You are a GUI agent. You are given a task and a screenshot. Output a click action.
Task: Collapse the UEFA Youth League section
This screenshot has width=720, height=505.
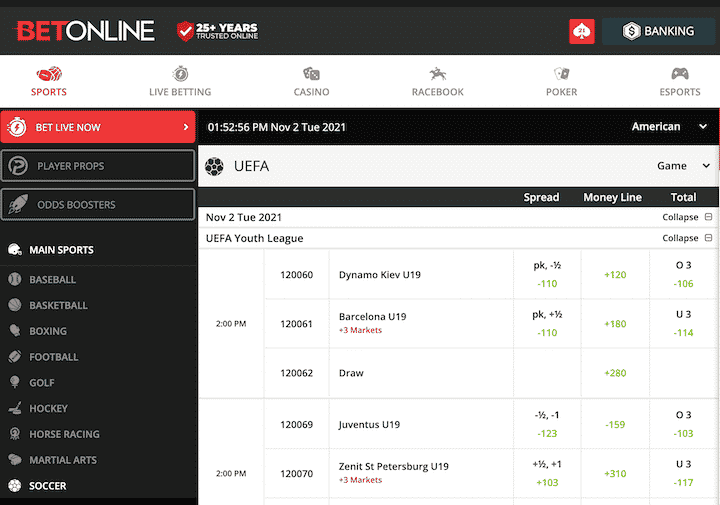(687, 238)
